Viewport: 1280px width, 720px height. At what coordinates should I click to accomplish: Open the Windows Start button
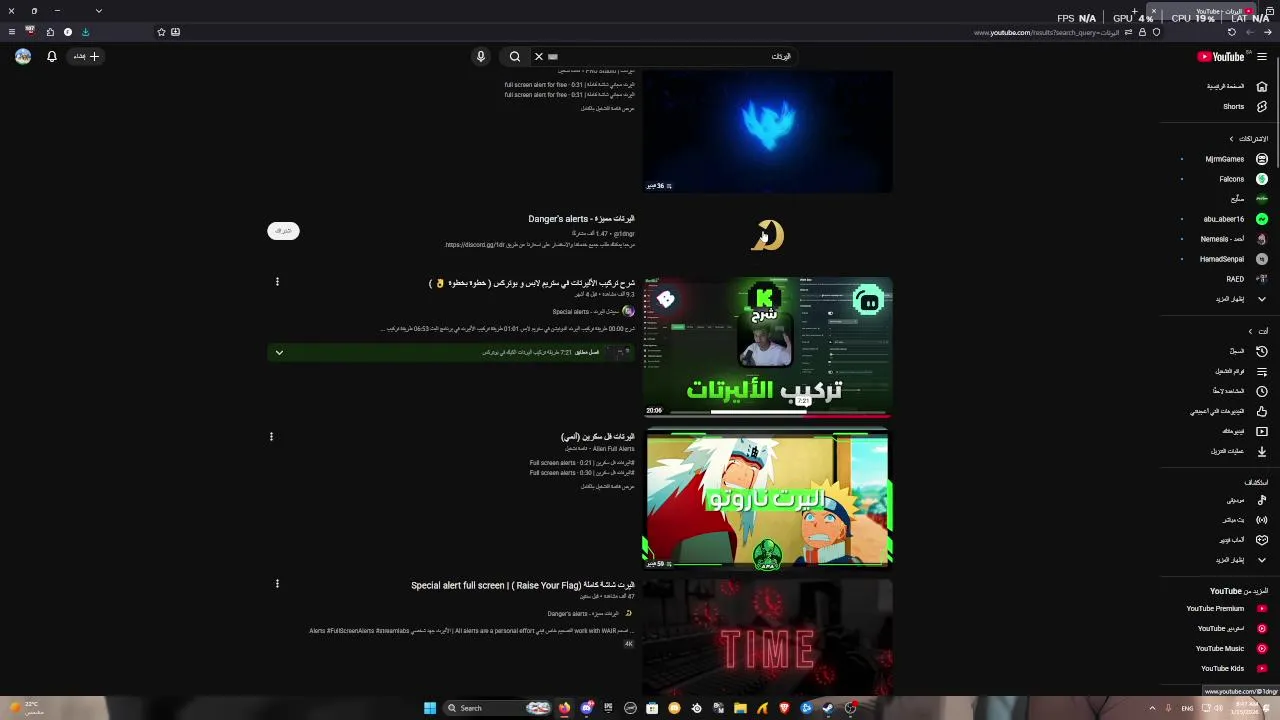coord(430,708)
